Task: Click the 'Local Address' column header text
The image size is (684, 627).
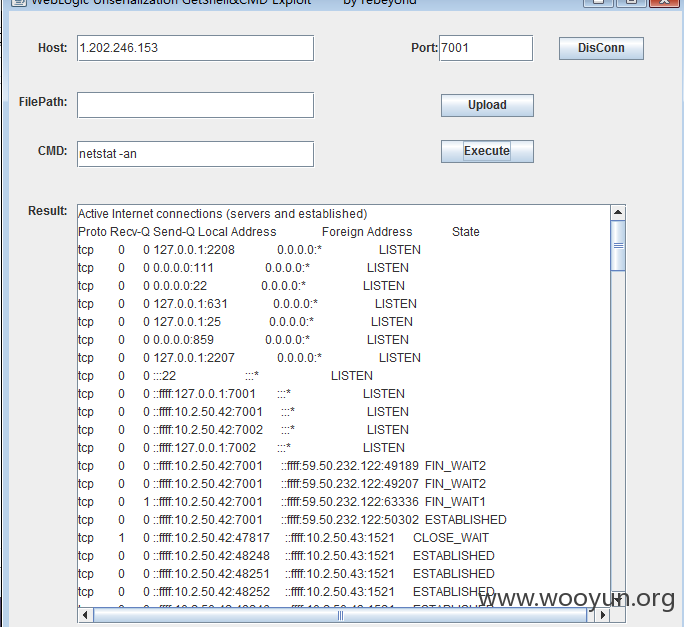Action: pos(237,232)
